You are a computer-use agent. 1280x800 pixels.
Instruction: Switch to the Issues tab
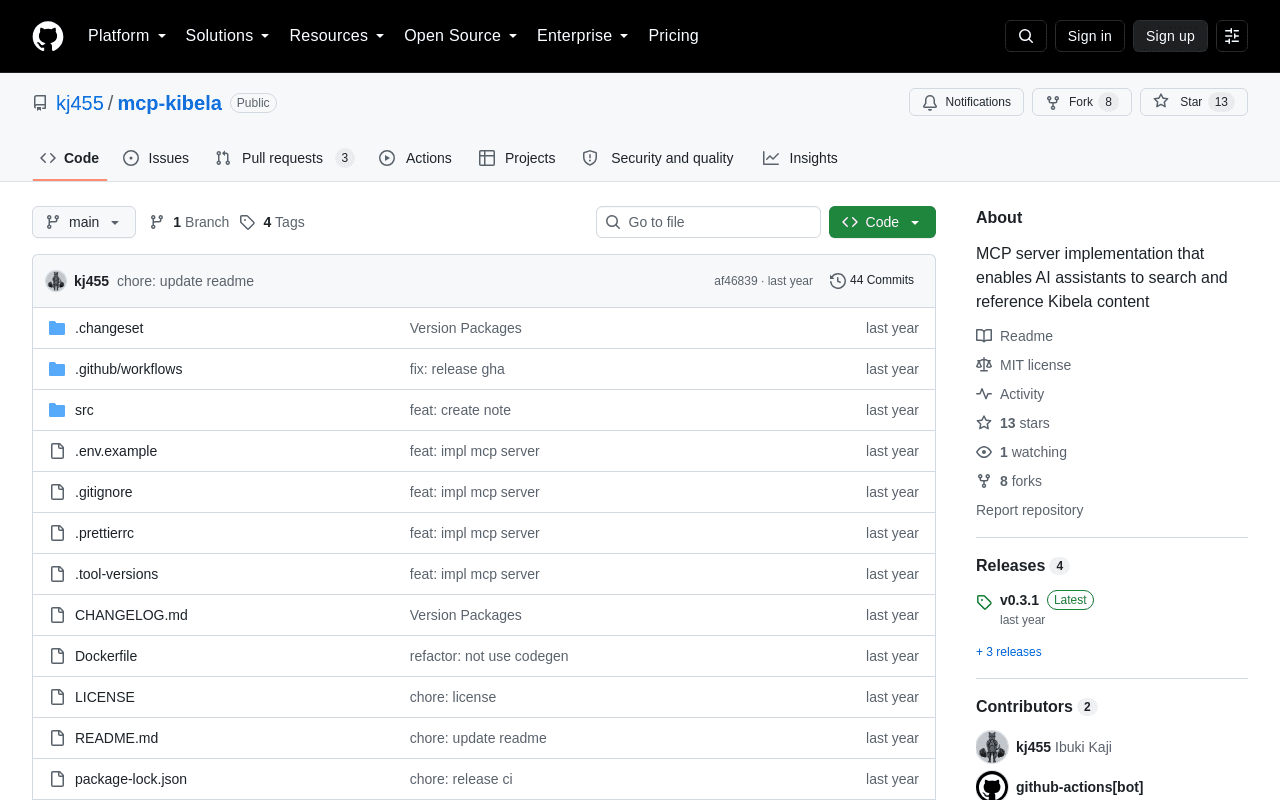click(x=156, y=158)
